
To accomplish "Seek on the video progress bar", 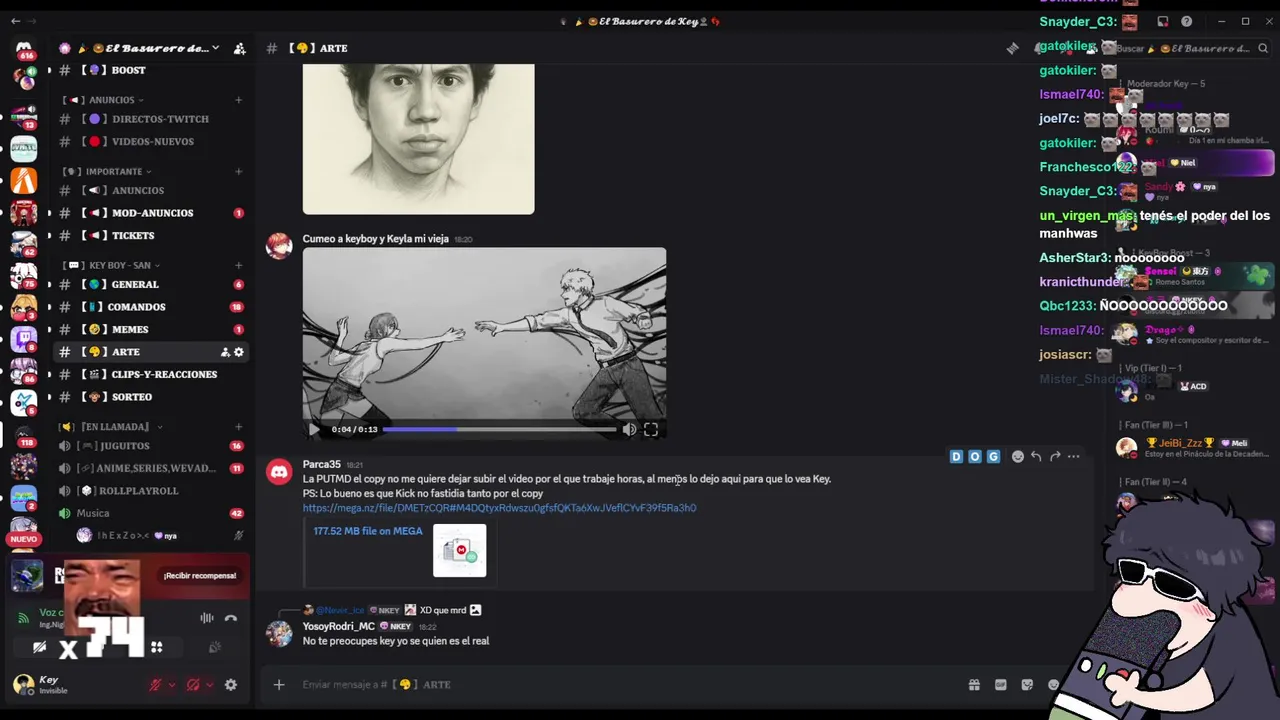I will 500,430.
